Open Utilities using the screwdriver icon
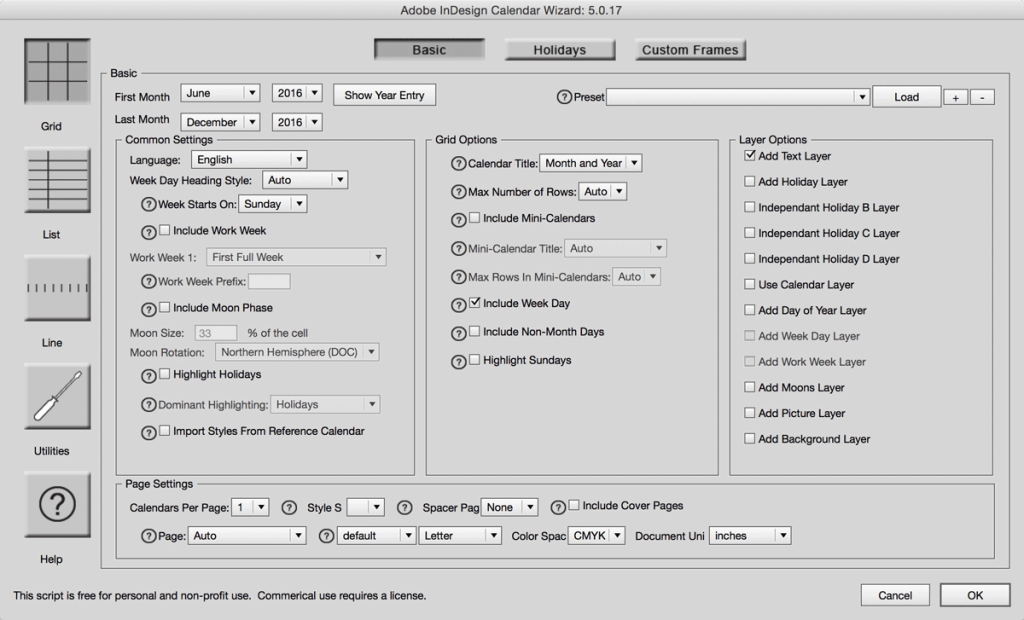Screen dimensions: 1024x620 (x=56, y=396)
